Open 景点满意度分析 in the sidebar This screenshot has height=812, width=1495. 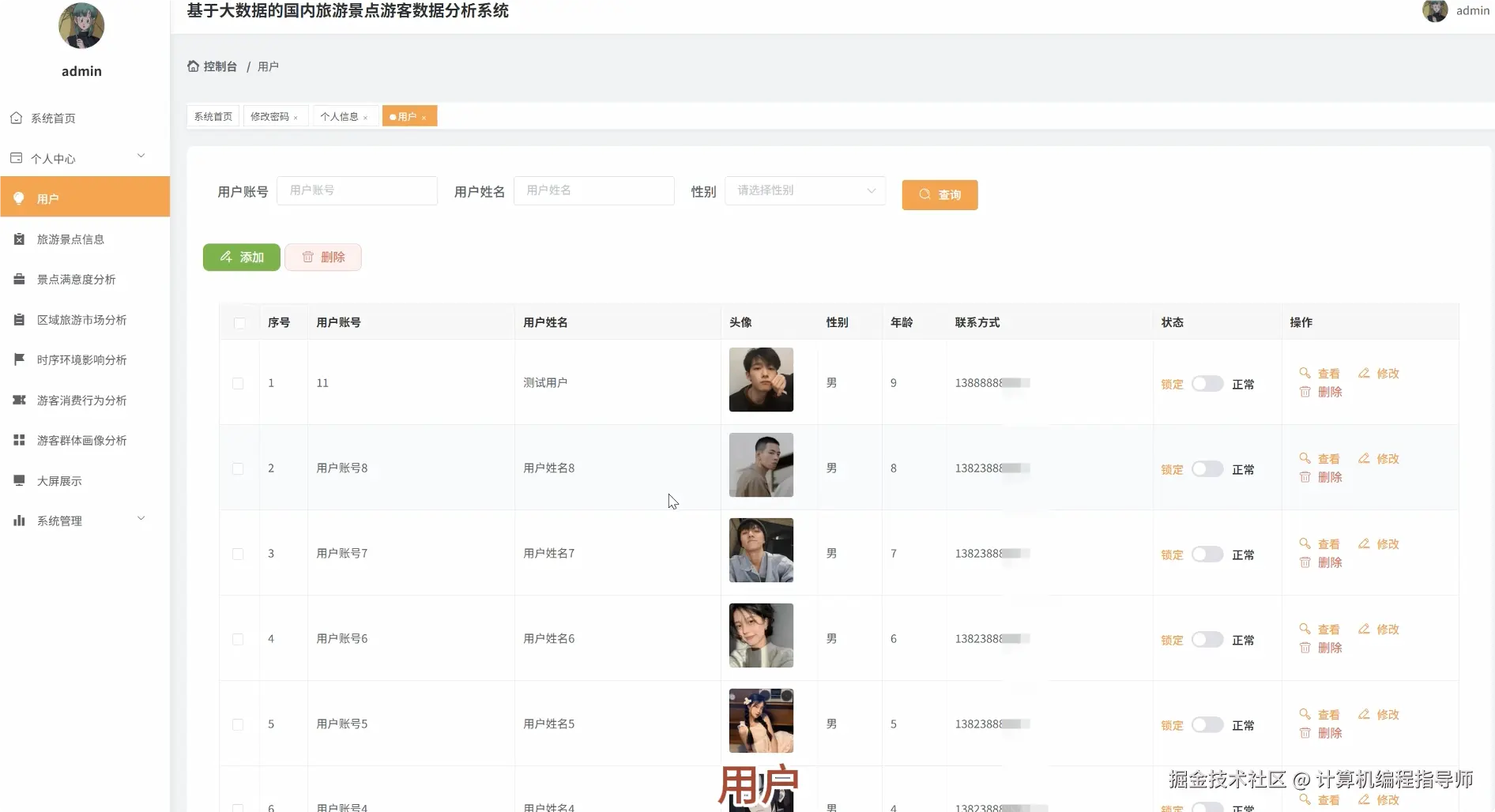pos(77,279)
